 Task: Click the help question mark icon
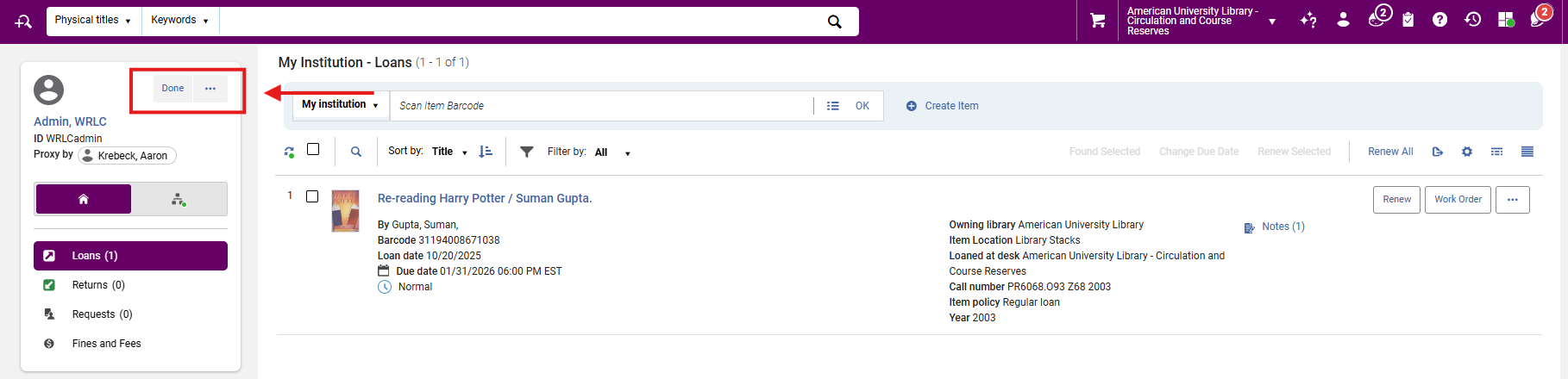tap(1439, 20)
